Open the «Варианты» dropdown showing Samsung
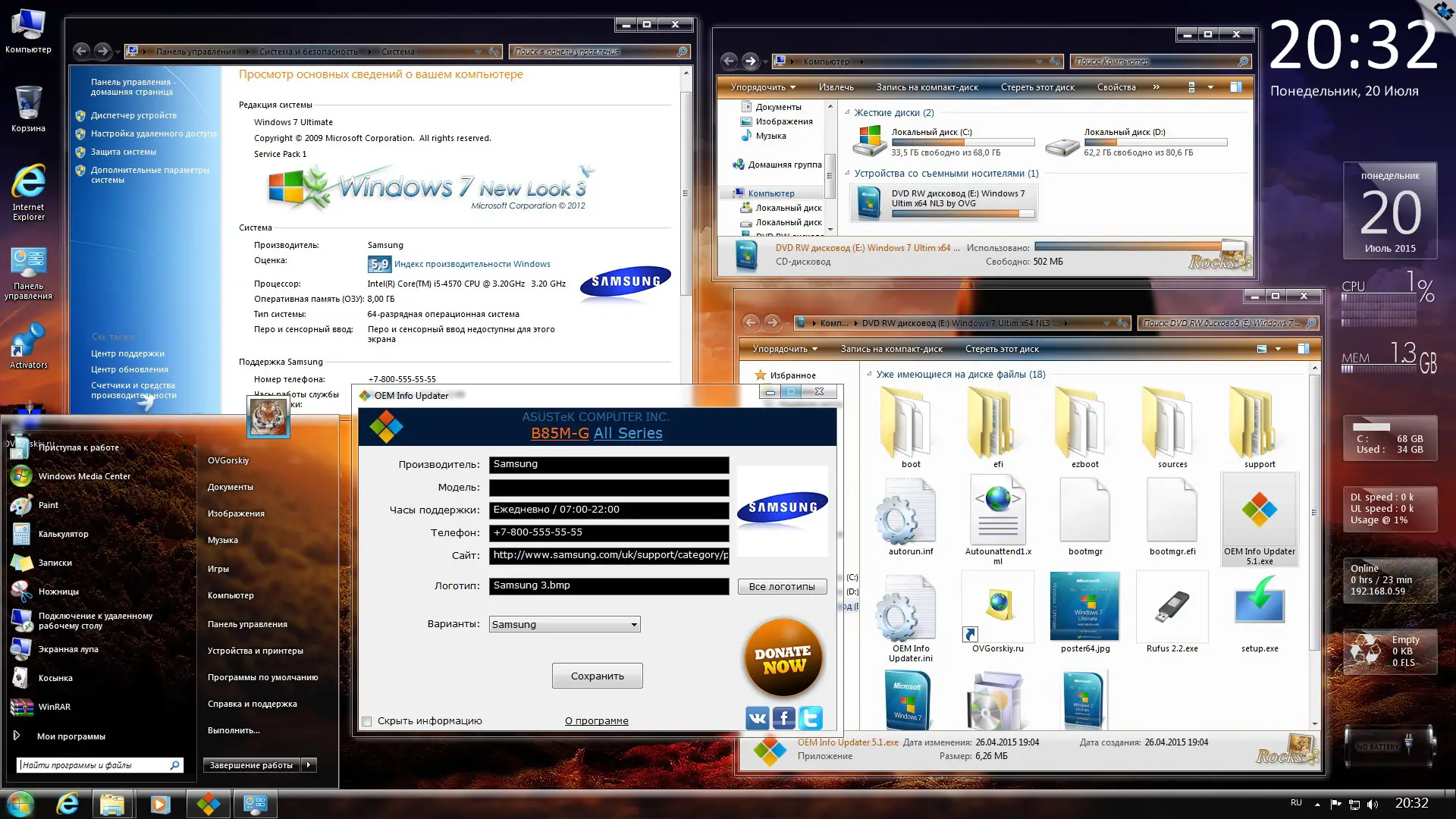Screen dimensions: 1456x819 point(634,624)
